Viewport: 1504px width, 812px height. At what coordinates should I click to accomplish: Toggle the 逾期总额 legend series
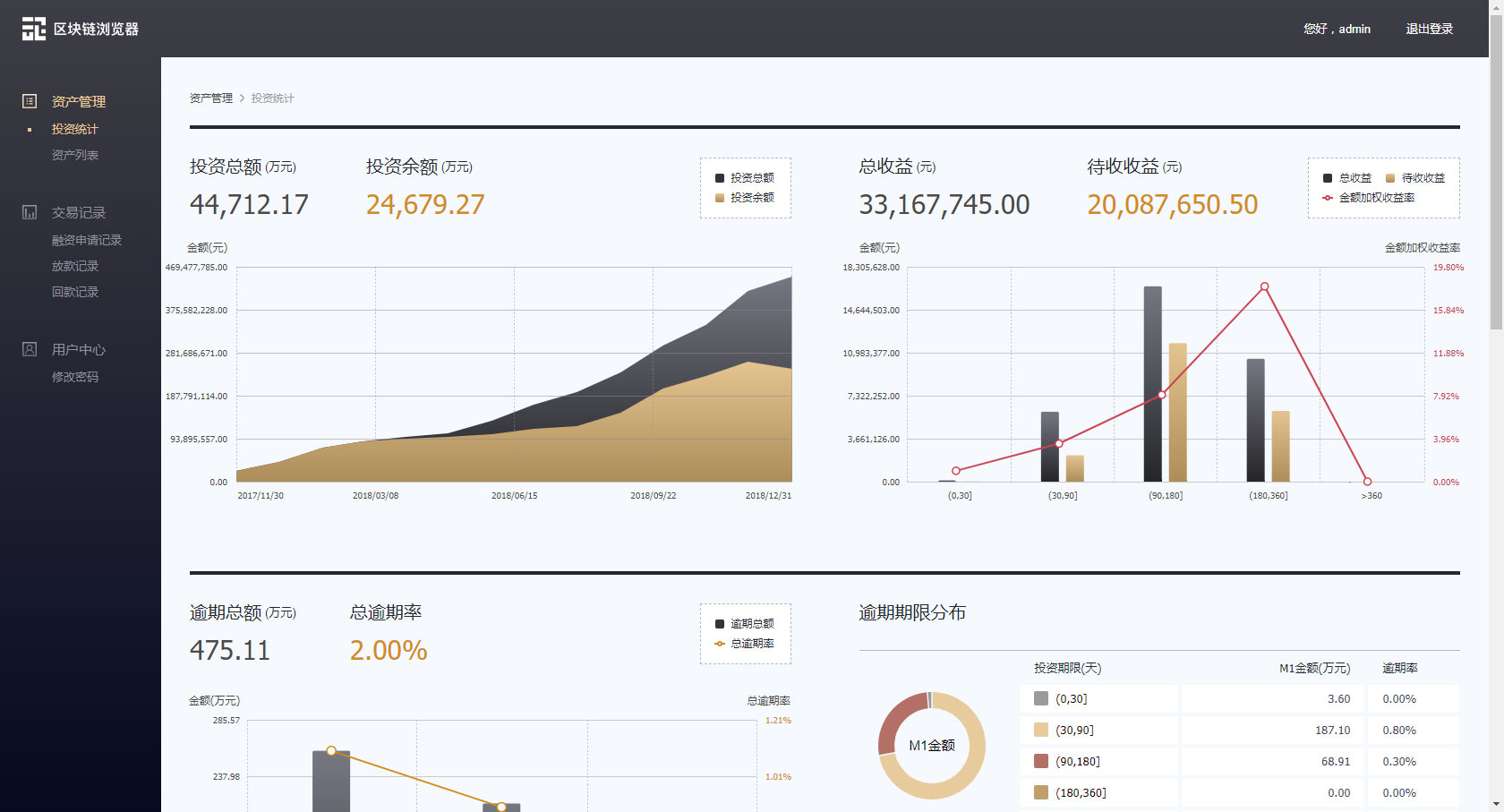[745, 624]
